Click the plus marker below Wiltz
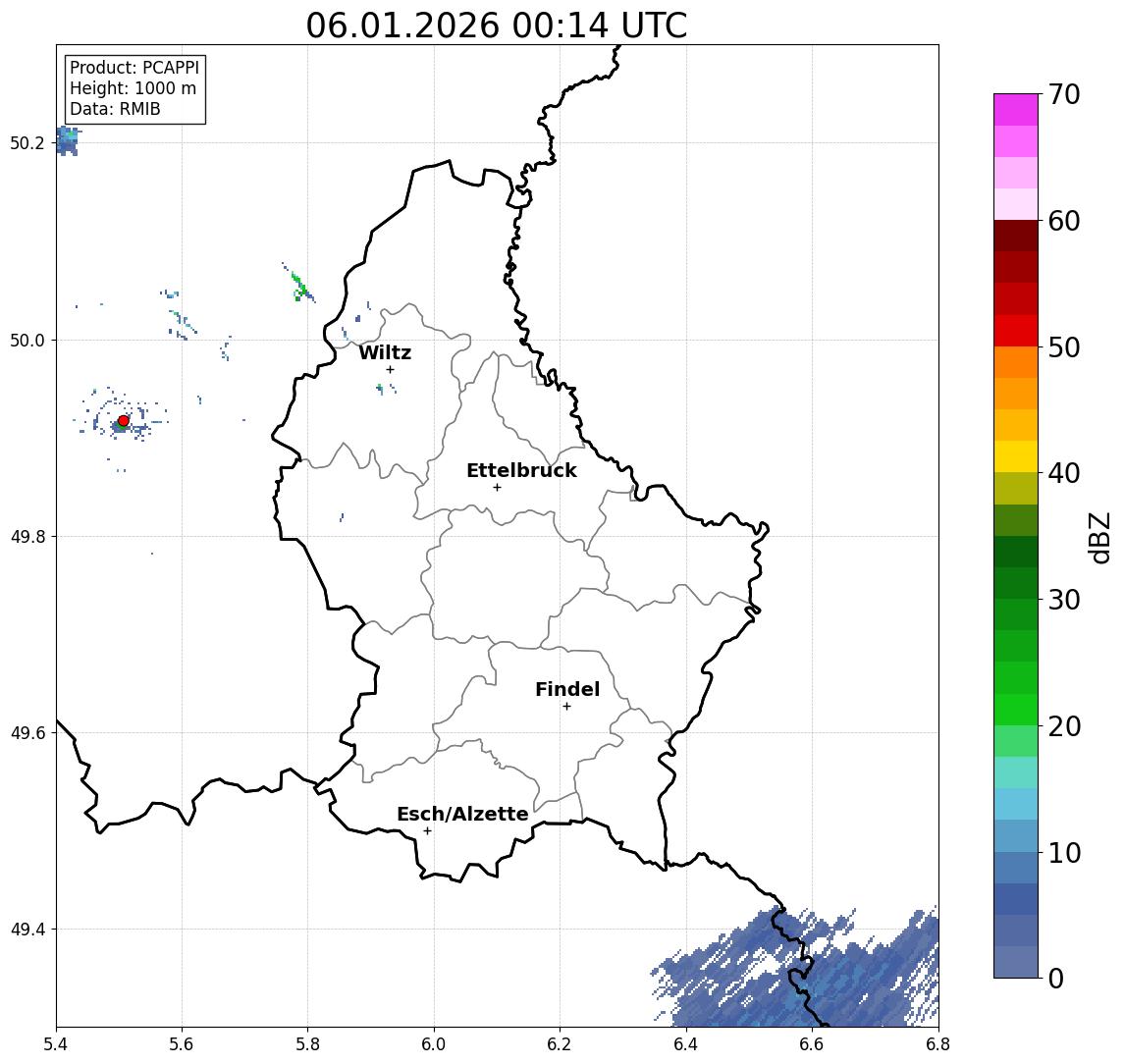Screen dimensions: 1124x1064 click(390, 369)
